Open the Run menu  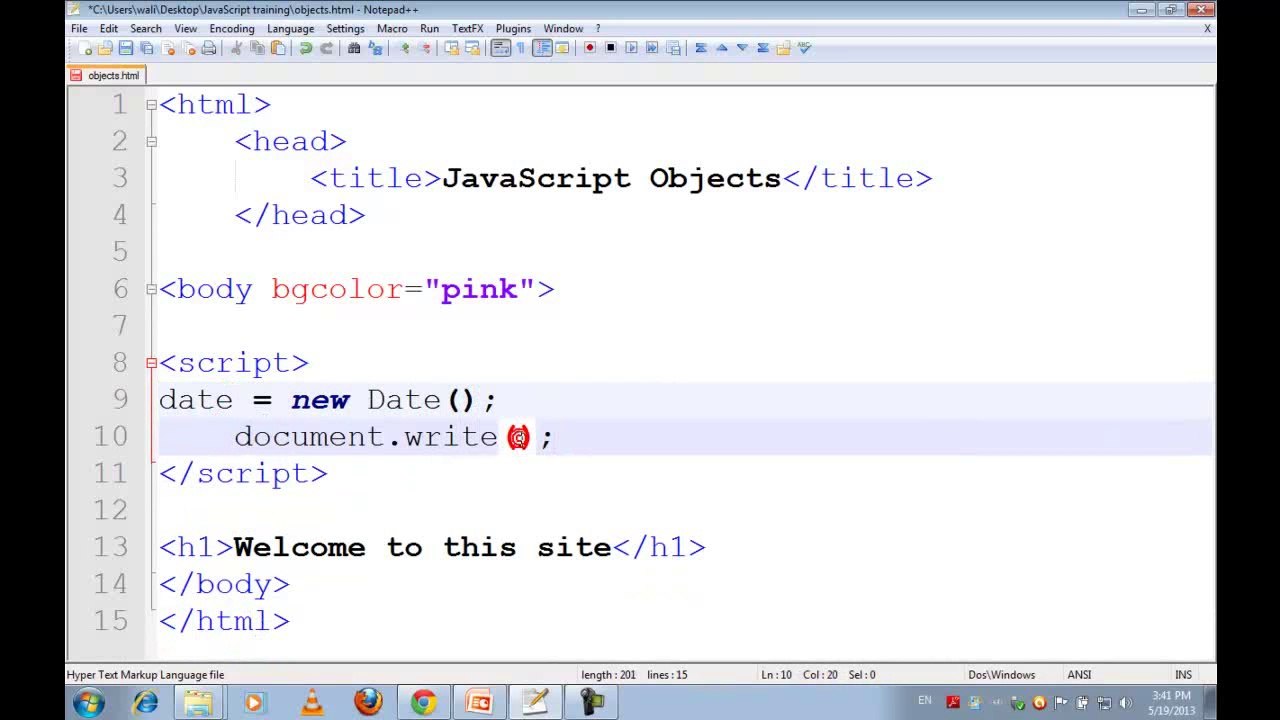pos(430,28)
